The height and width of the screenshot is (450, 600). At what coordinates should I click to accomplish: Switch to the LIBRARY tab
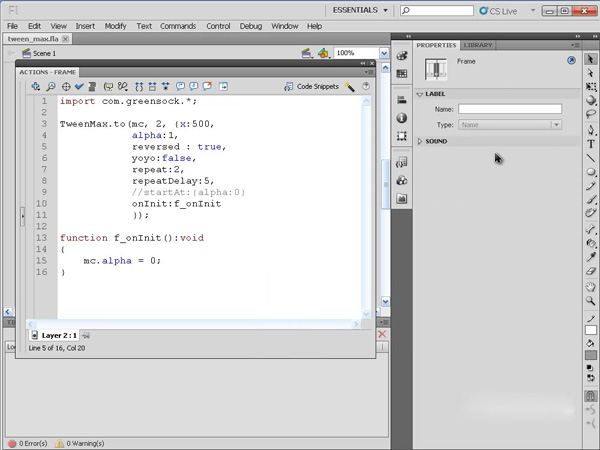[x=478, y=45]
